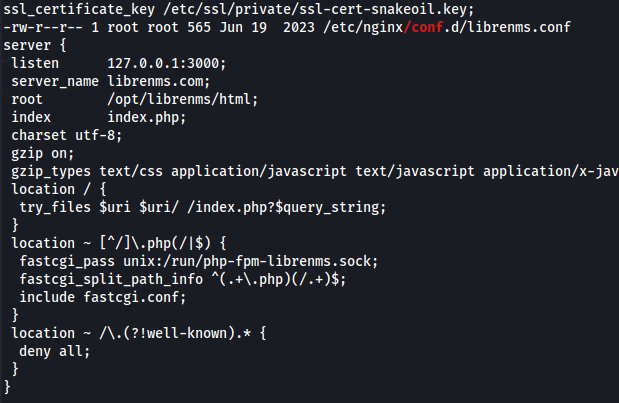Click the fastcgi_split_path_info directive
Image resolution: width=619 pixels, height=403 pixels.
tap(111, 279)
